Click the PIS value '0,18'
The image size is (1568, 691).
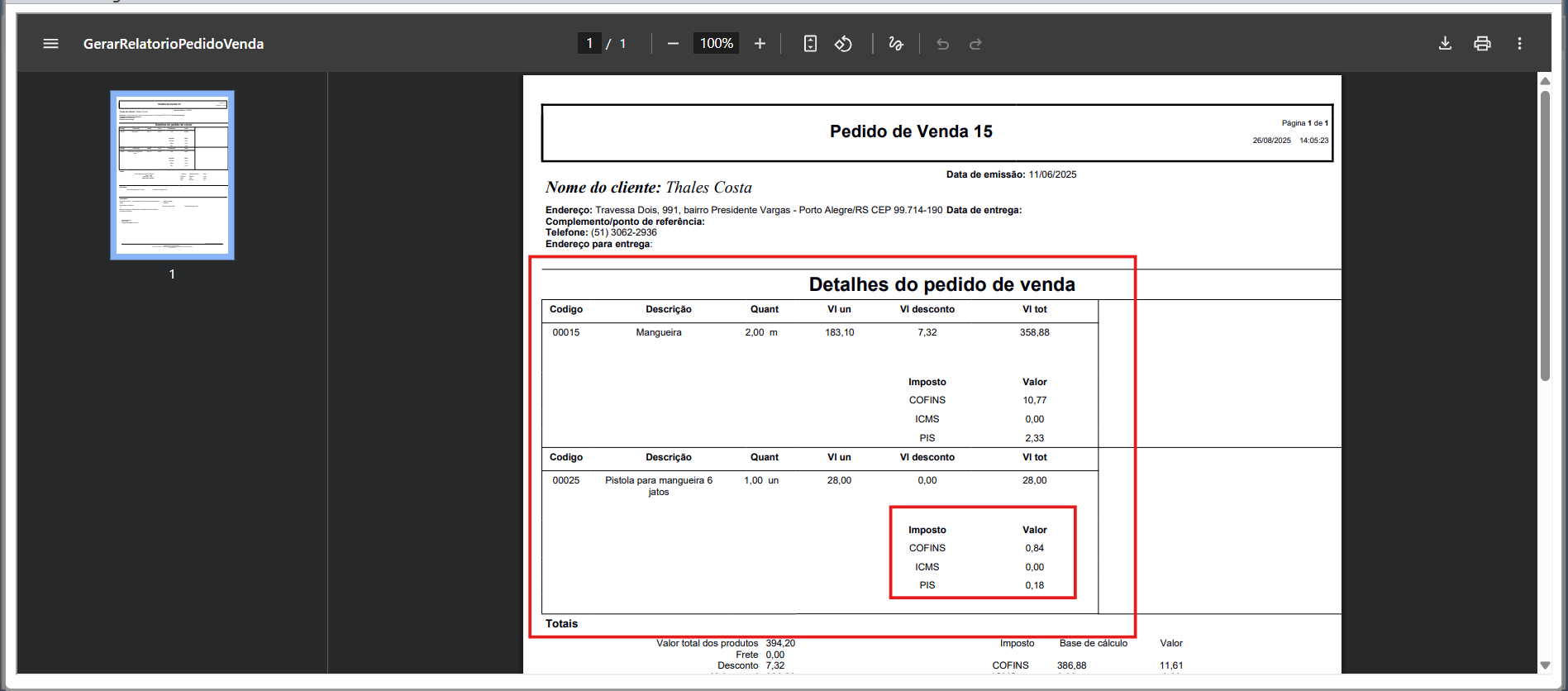point(1035,585)
